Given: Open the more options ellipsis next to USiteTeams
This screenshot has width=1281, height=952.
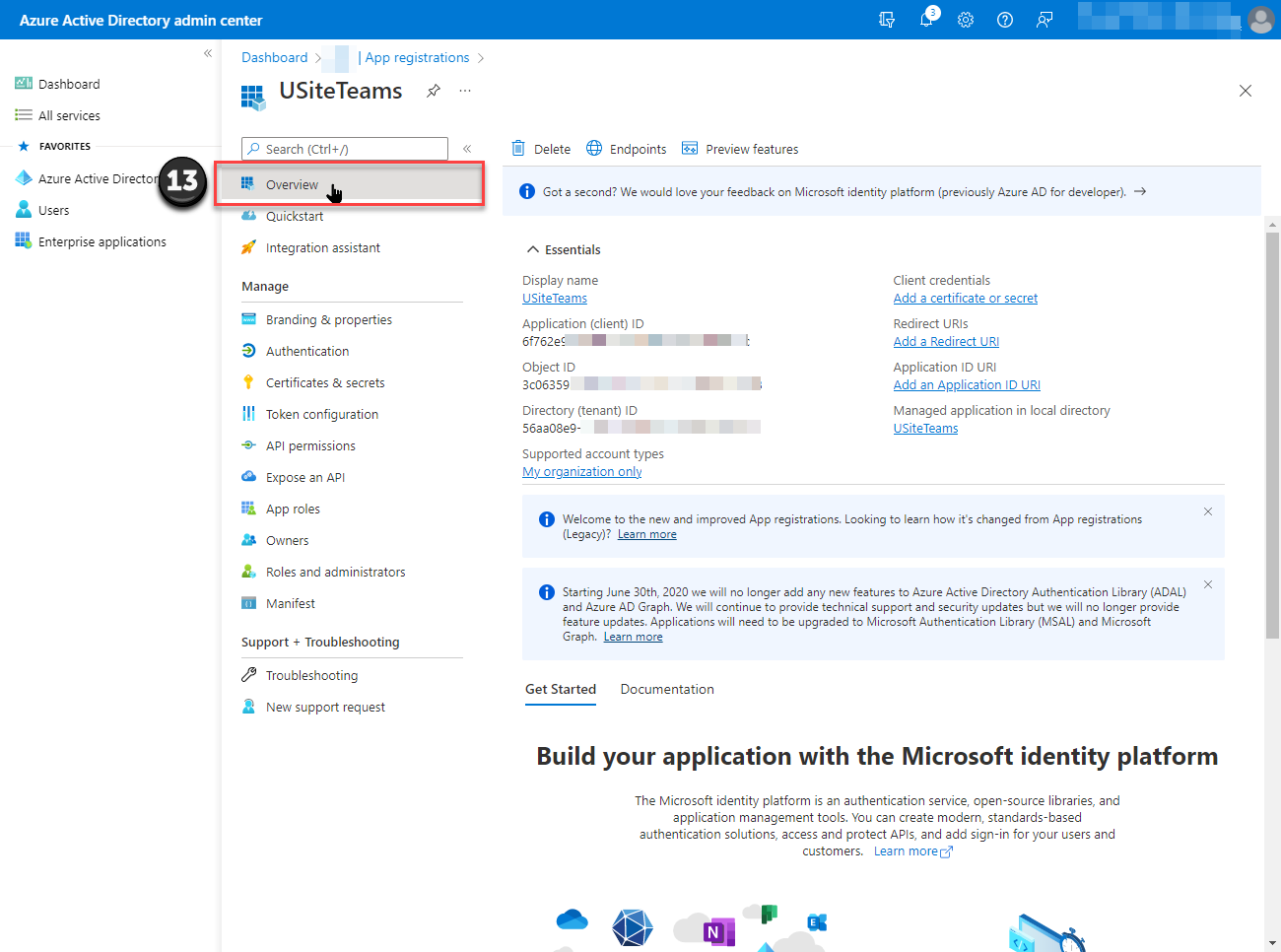Looking at the screenshot, I should 465,91.
